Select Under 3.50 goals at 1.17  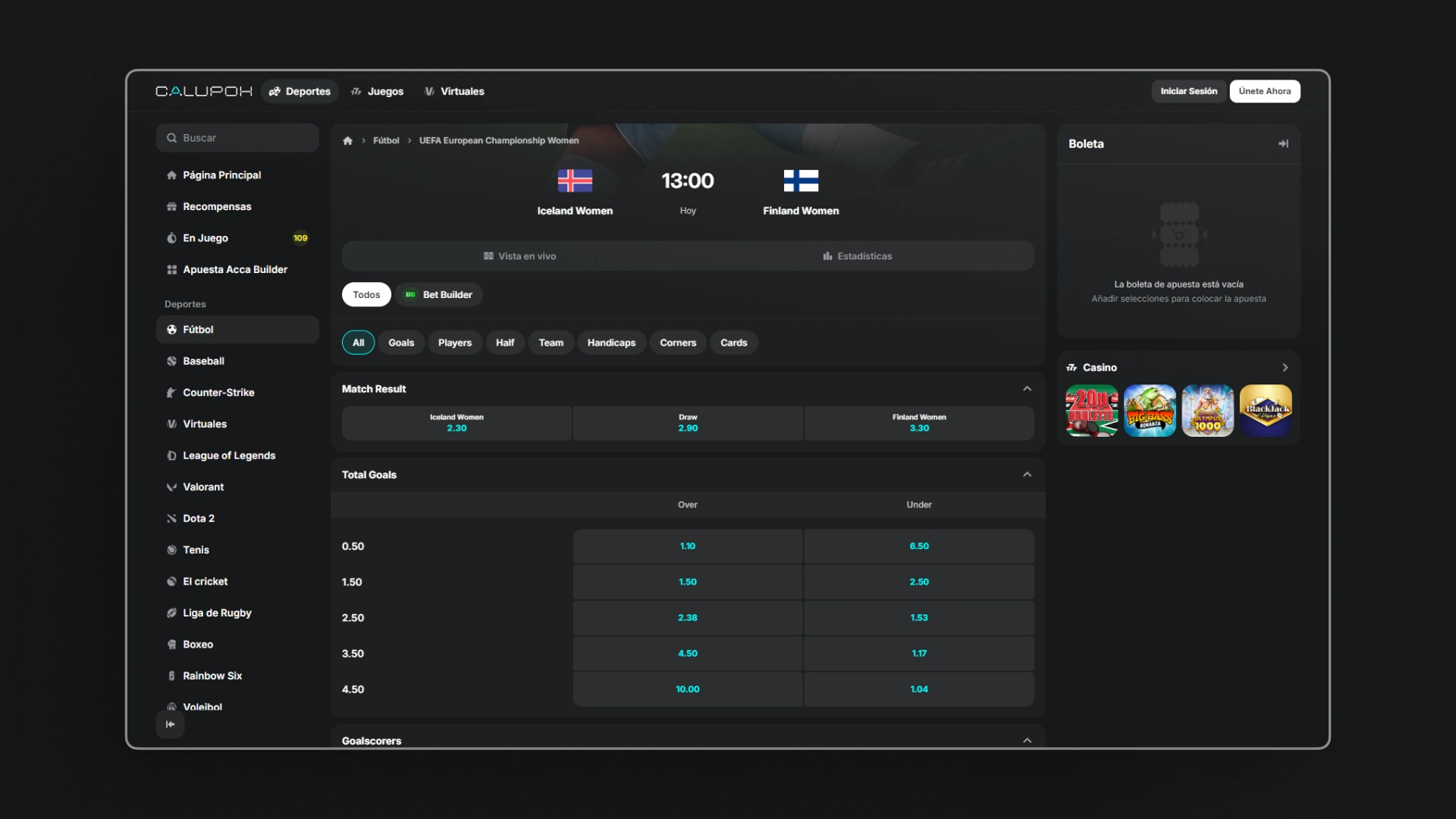pos(919,654)
